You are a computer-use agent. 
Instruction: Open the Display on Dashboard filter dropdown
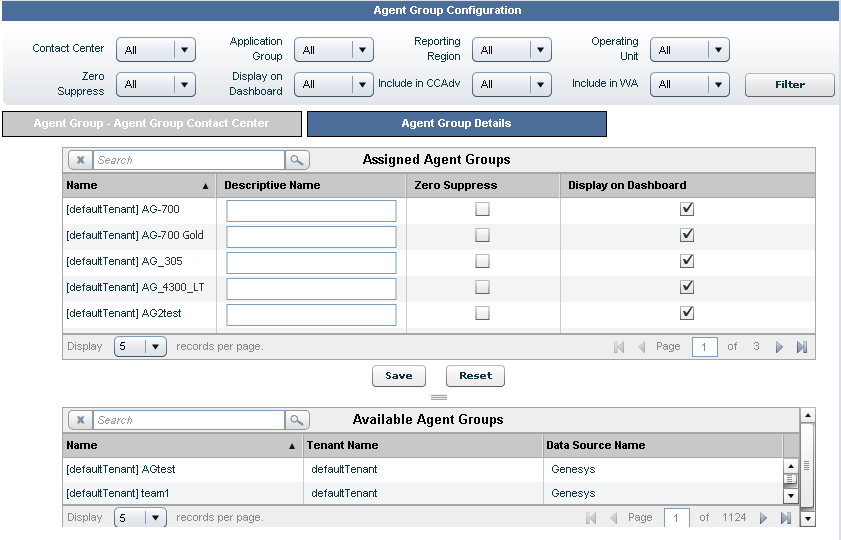(x=334, y=84)
